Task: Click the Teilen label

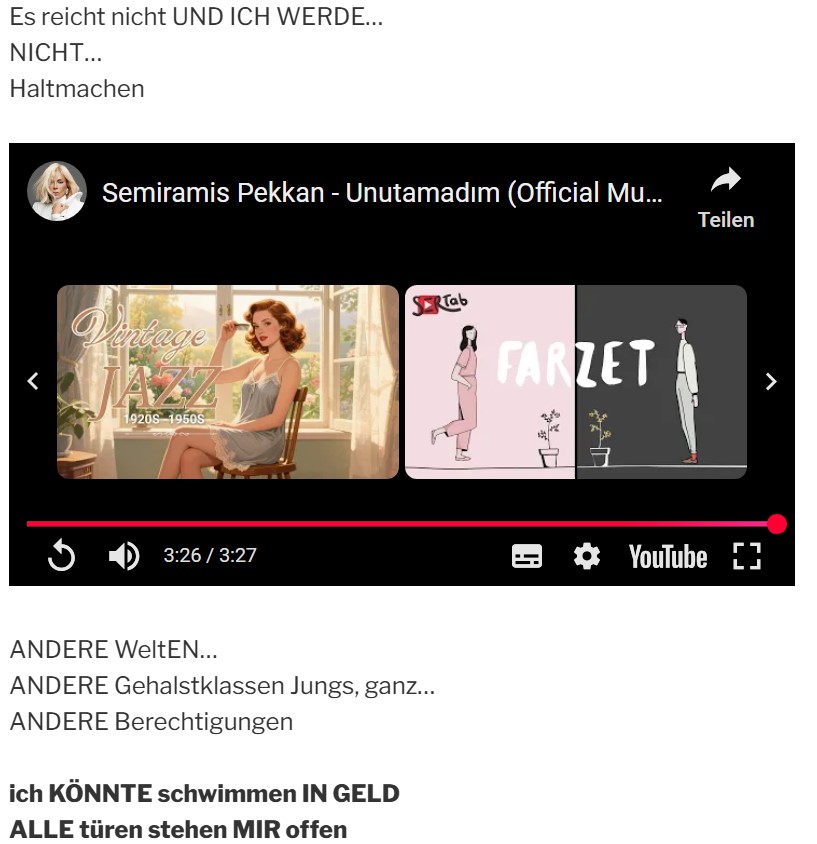Action: [726, 220]
